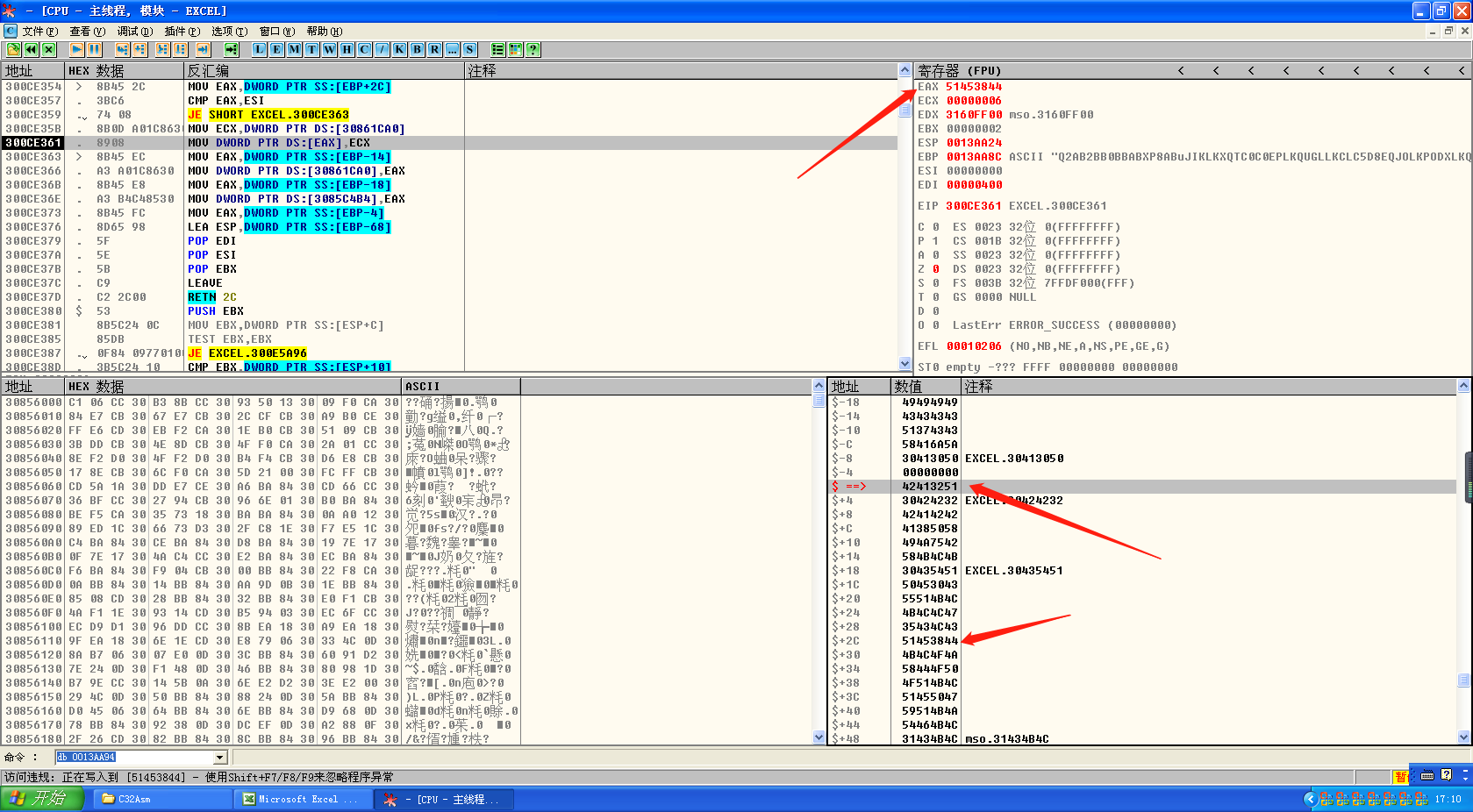This screenshot has width=1473, height=812.
Task: Switch to Microsoft Excel in the taskbar
Action: [x=302, y=799]
